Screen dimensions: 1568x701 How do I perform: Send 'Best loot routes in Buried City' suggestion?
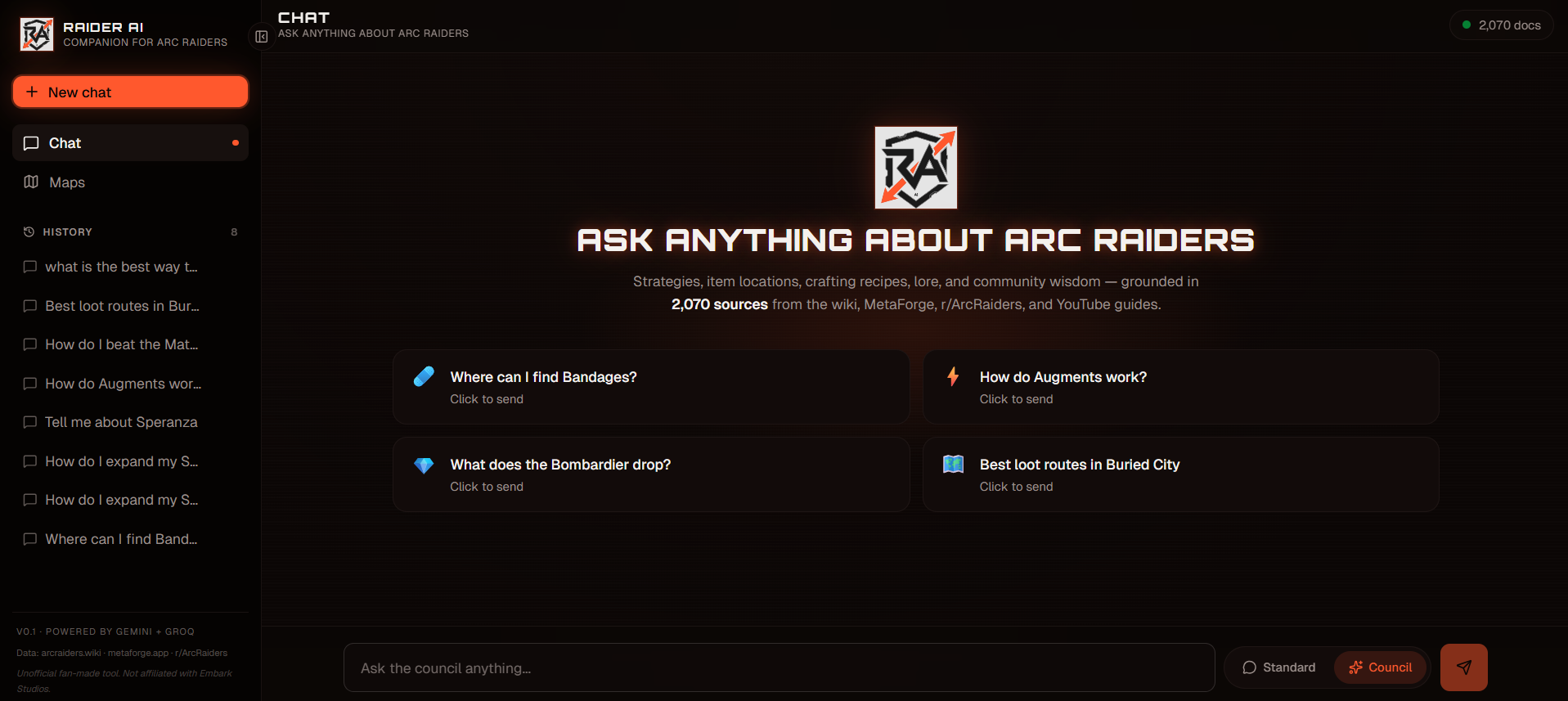coord(1181,474)
